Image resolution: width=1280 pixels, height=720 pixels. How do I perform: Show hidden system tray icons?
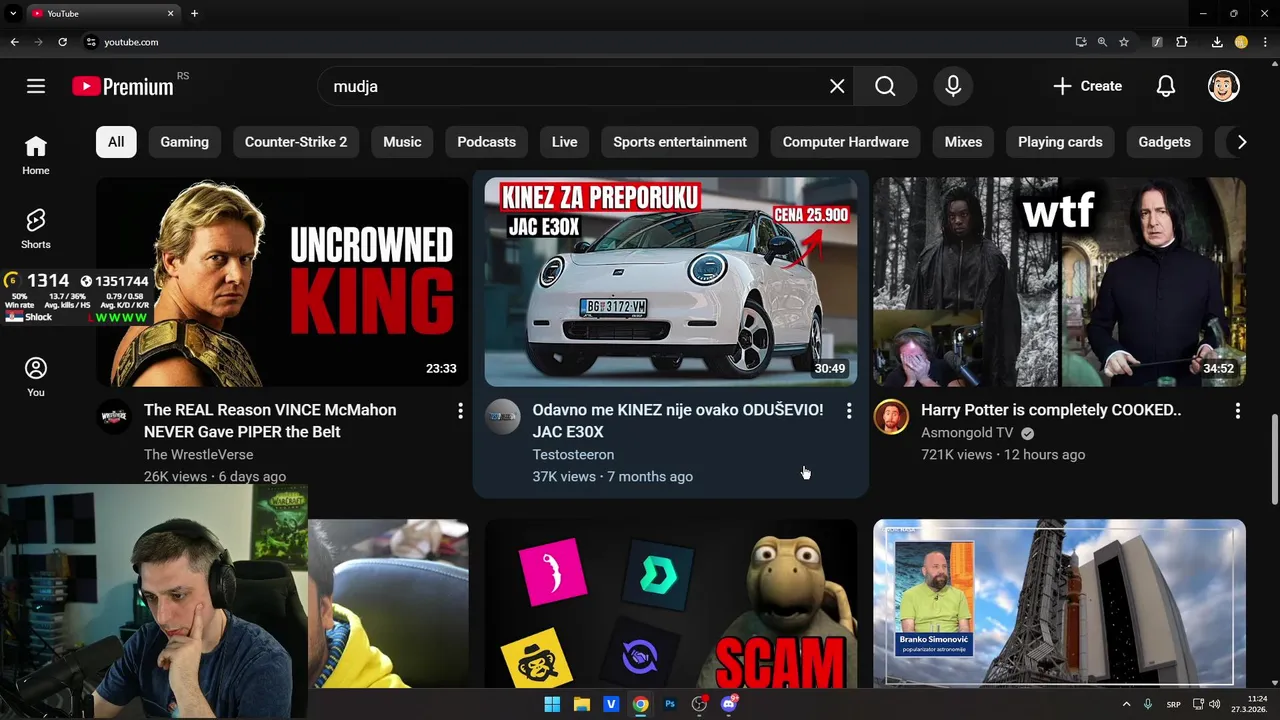coord(1126,704)
